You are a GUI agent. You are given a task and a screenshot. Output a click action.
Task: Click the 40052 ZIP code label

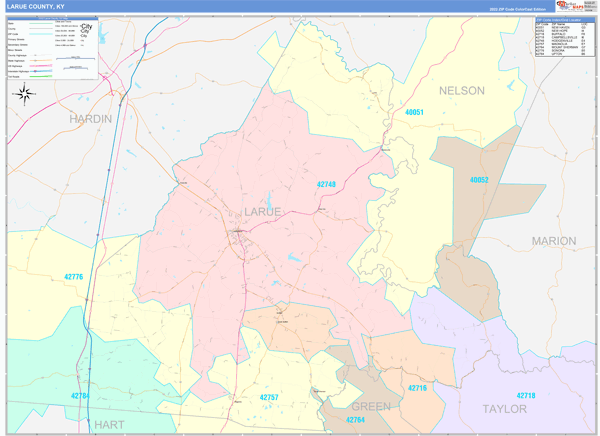(479, 180)
